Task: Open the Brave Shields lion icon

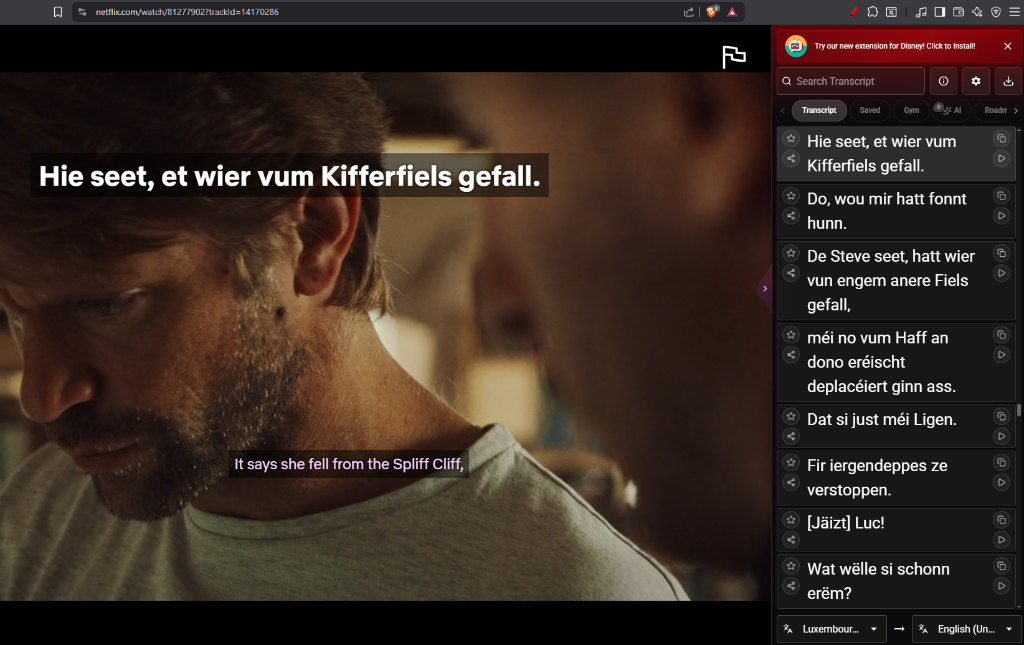Action: tap(712, 12)
